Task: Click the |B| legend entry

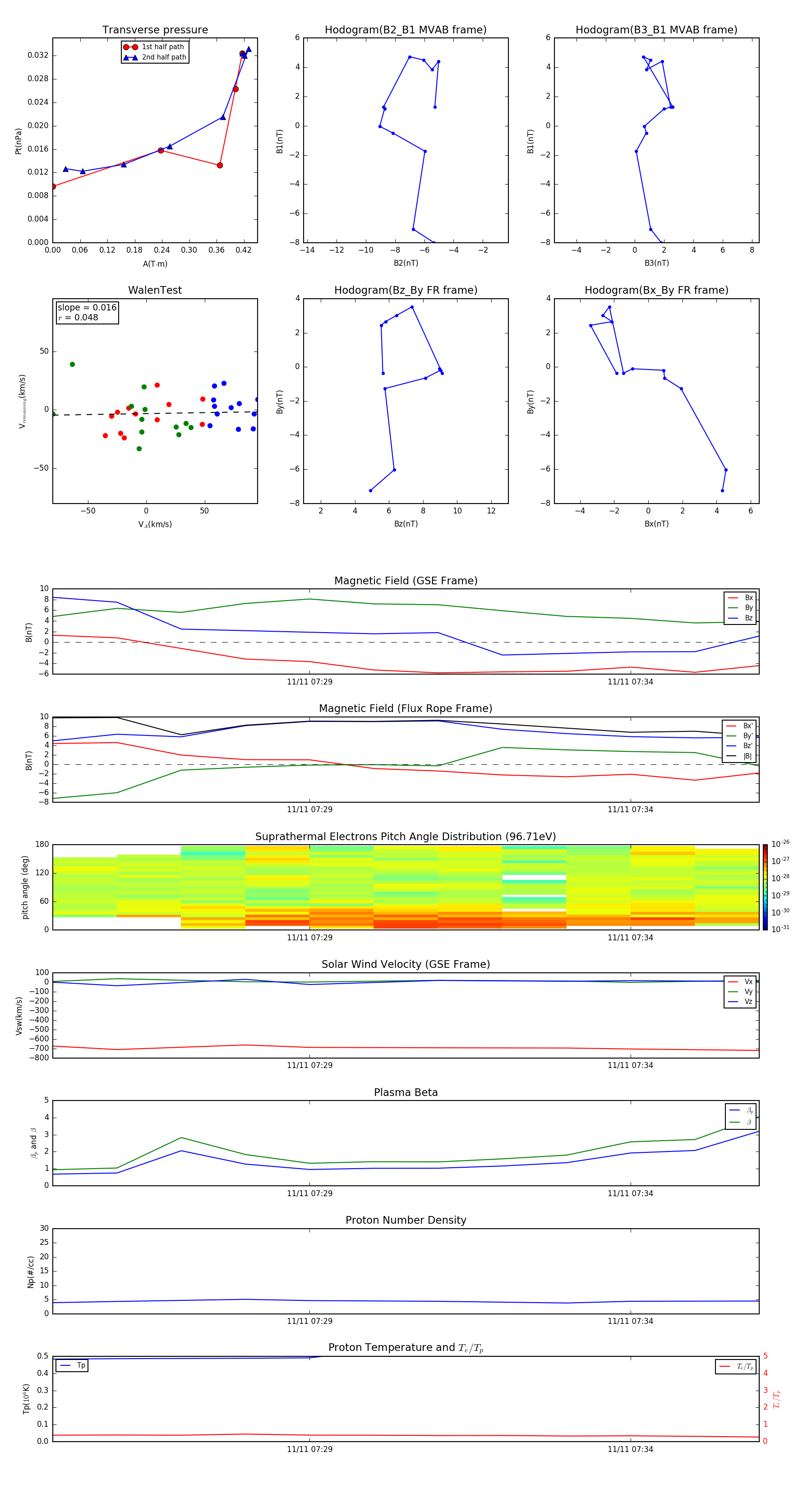Action: (739, 756)
